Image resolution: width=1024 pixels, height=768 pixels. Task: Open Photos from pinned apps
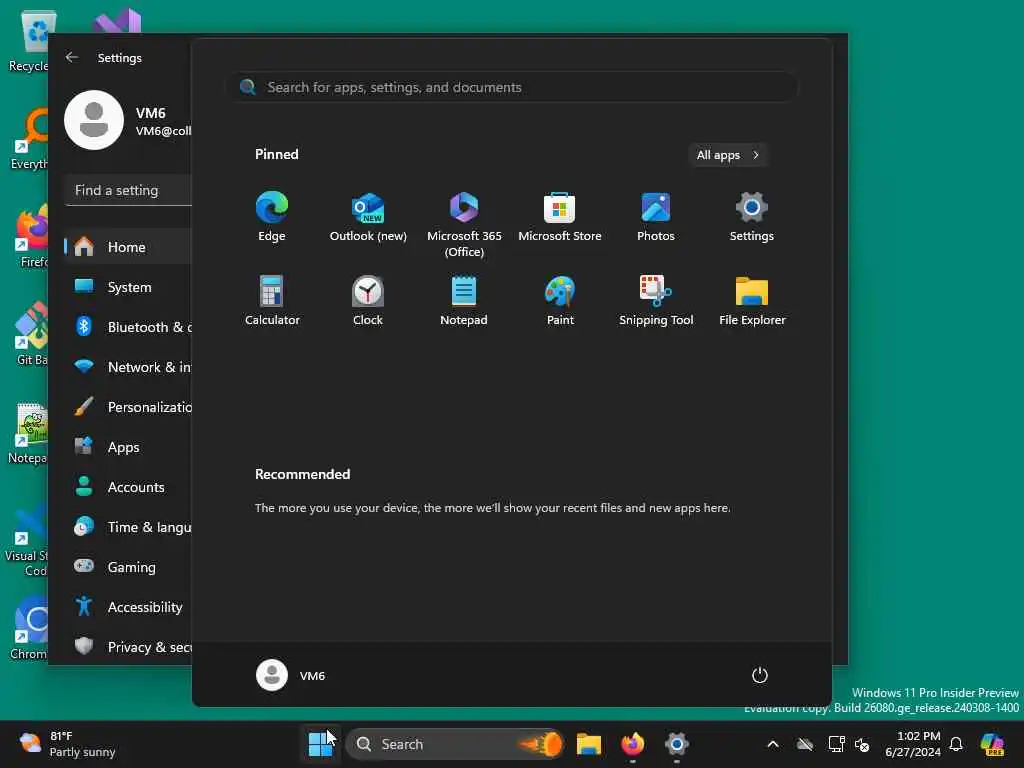[x=656, y=216]
